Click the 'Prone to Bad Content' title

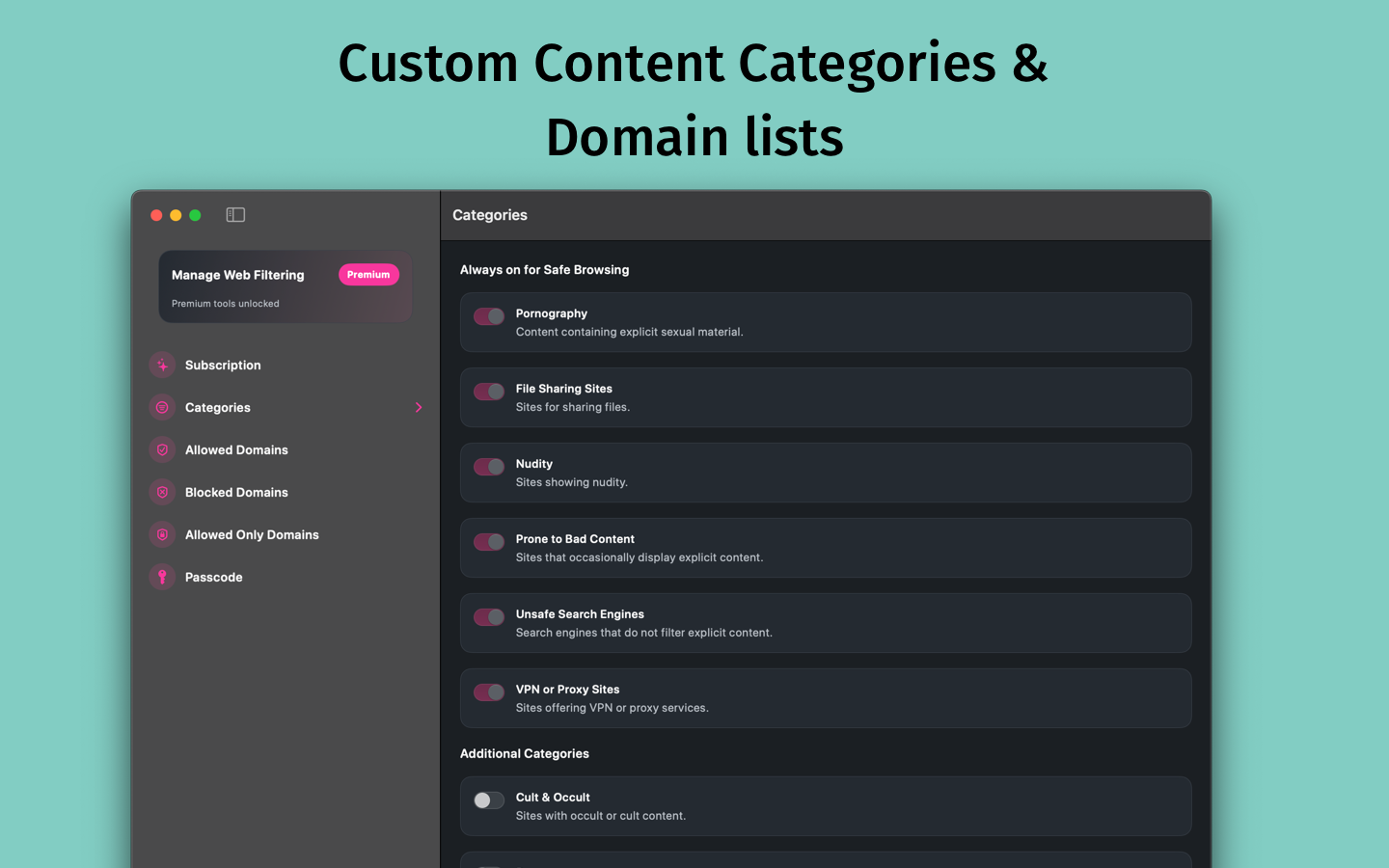(576, 539)
